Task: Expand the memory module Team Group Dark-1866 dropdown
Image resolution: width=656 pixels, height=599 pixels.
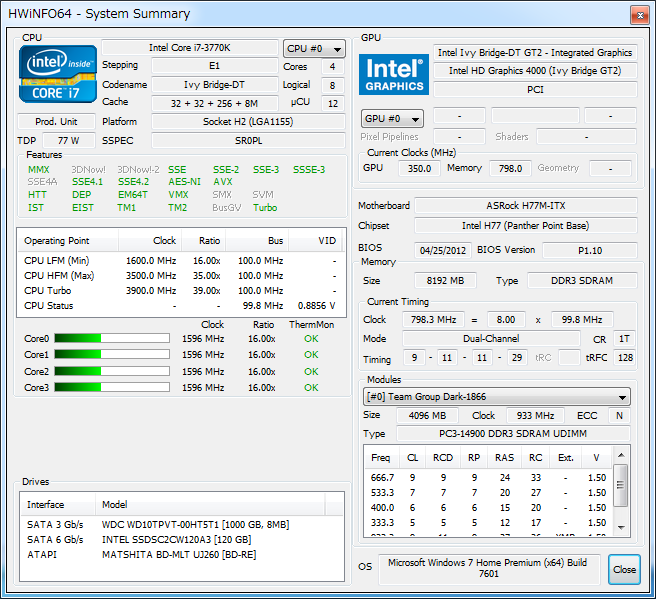Action: pyautogui.click(x=496, y=397)
